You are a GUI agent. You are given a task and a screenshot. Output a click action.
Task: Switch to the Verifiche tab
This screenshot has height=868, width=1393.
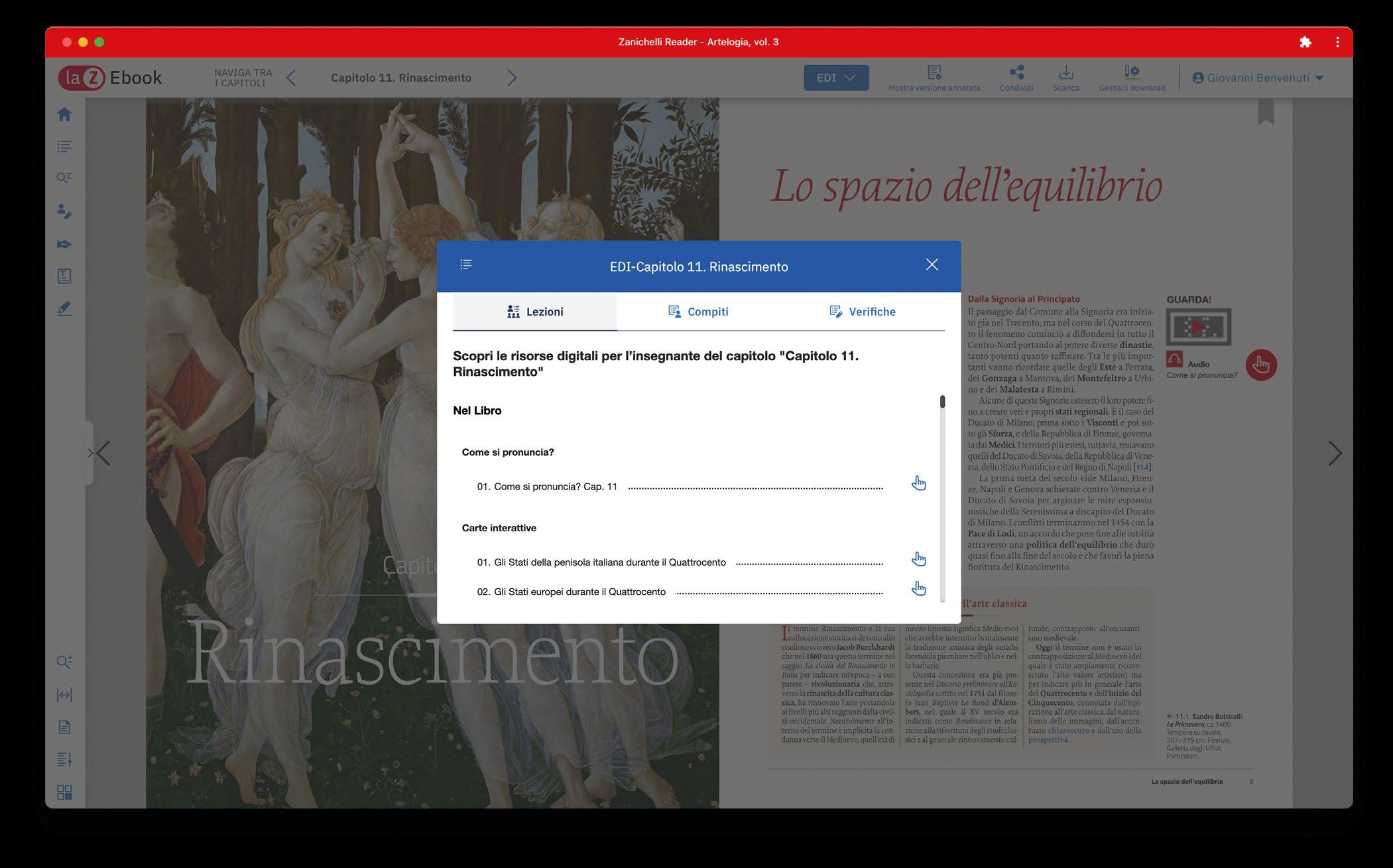(x=862, y=312)
